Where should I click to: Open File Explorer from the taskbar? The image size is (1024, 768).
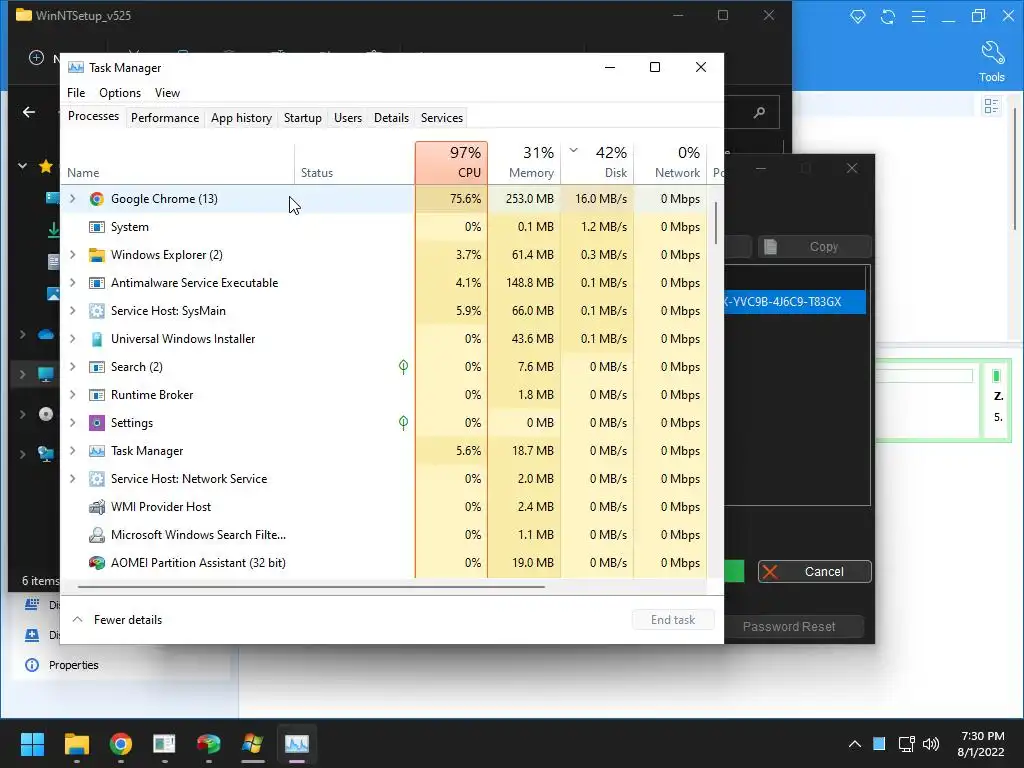[x=76, y=744]
